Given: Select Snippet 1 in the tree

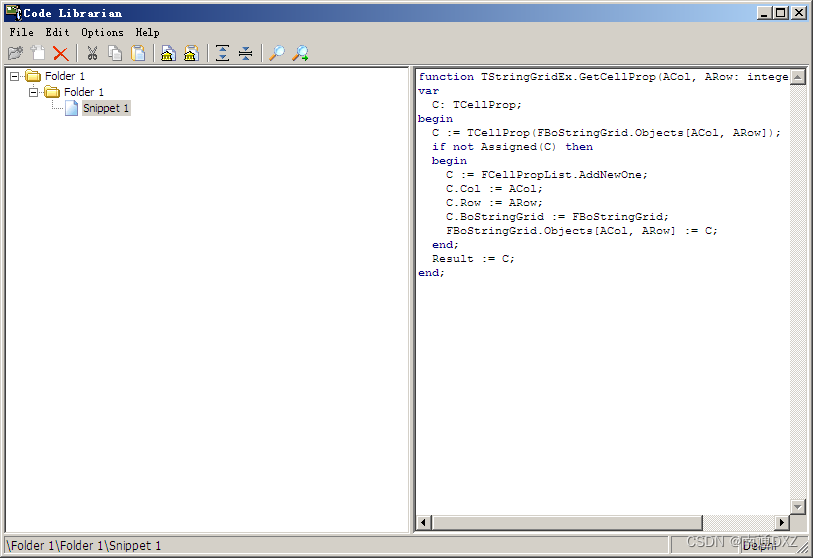Looking at the screenshot, I should click(x=106, y=108).
